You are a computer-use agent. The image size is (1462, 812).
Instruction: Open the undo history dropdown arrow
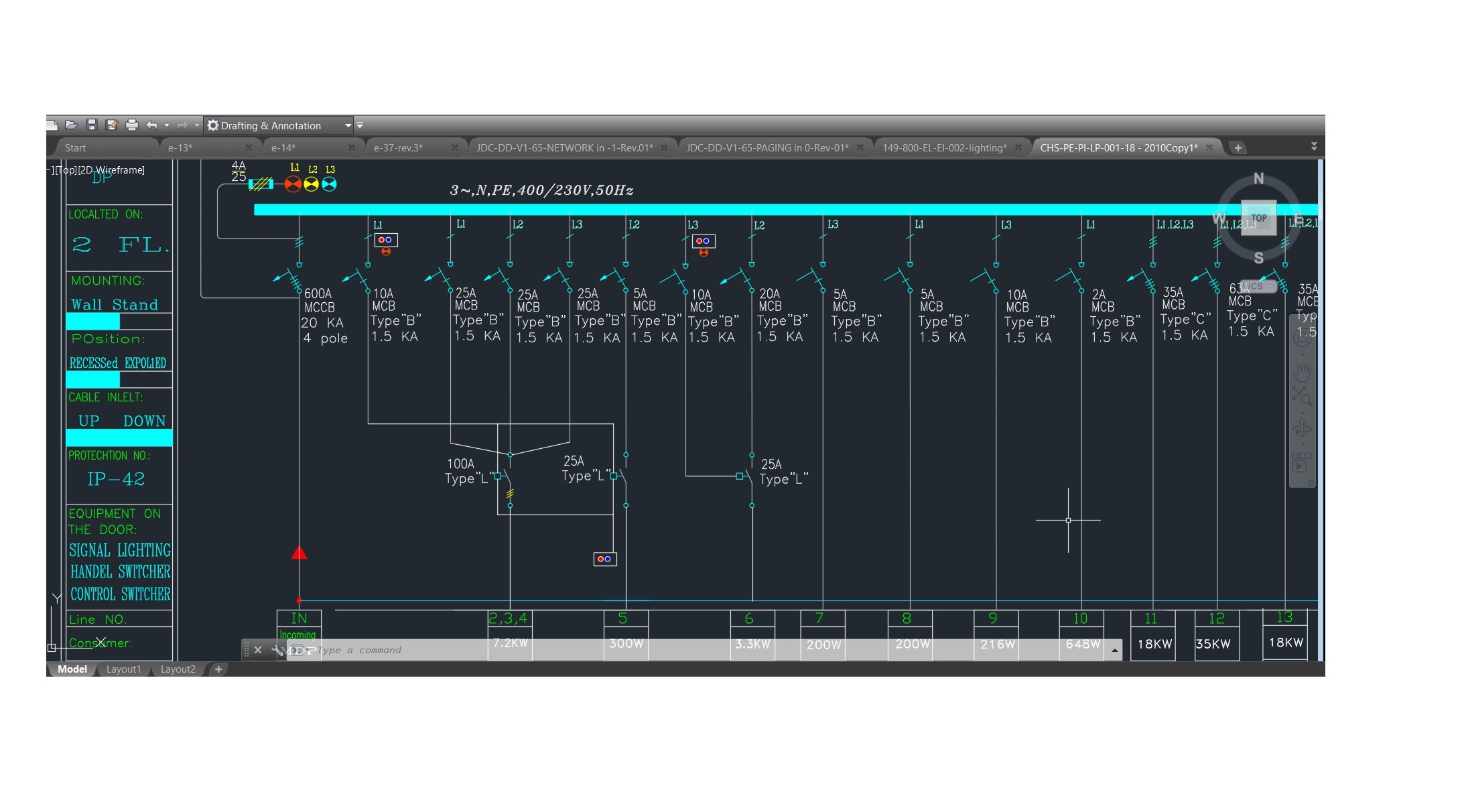pyautogui.click(x=167, y=125)
